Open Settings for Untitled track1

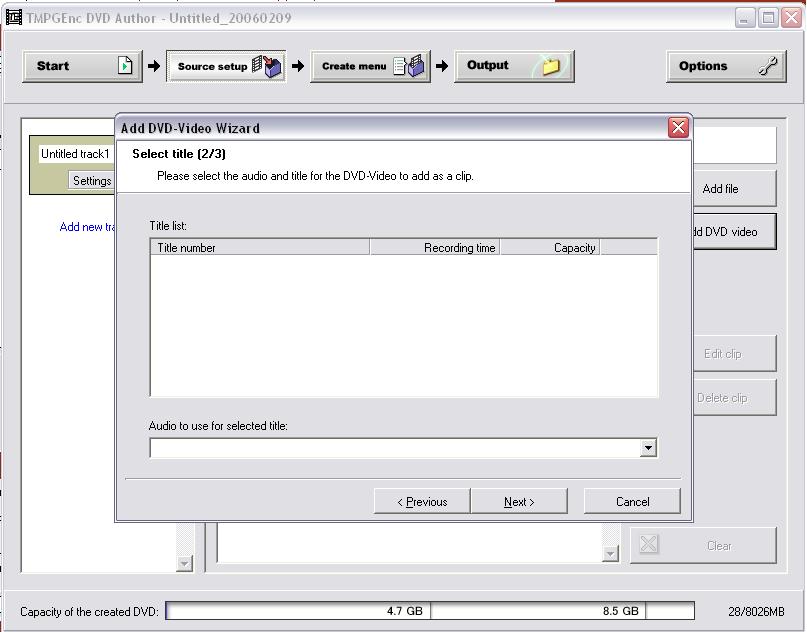92,181
